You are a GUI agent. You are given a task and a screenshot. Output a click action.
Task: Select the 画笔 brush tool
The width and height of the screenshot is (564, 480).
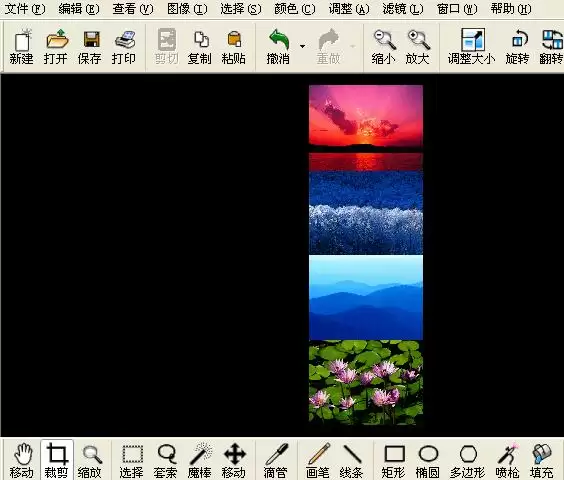(x=318, y=461)
